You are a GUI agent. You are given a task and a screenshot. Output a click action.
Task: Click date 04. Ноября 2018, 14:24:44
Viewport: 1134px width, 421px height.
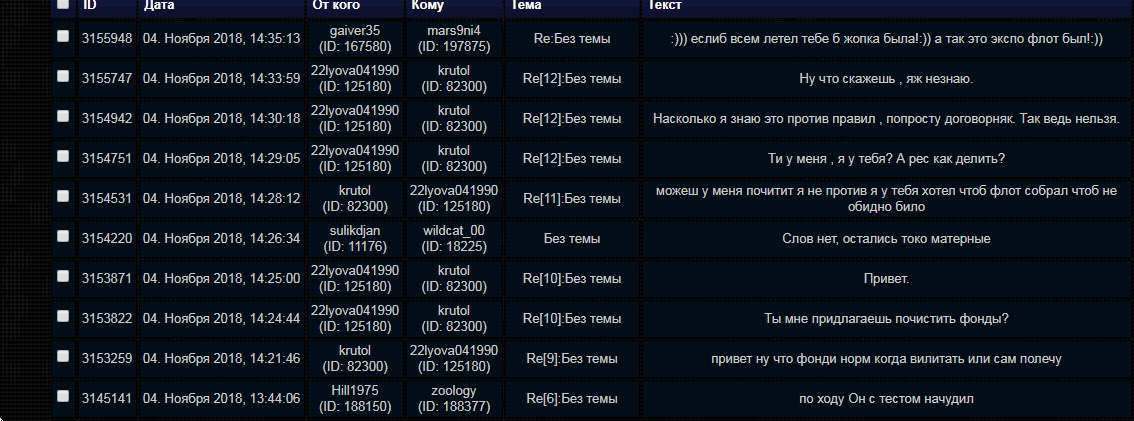click(221, 318)
